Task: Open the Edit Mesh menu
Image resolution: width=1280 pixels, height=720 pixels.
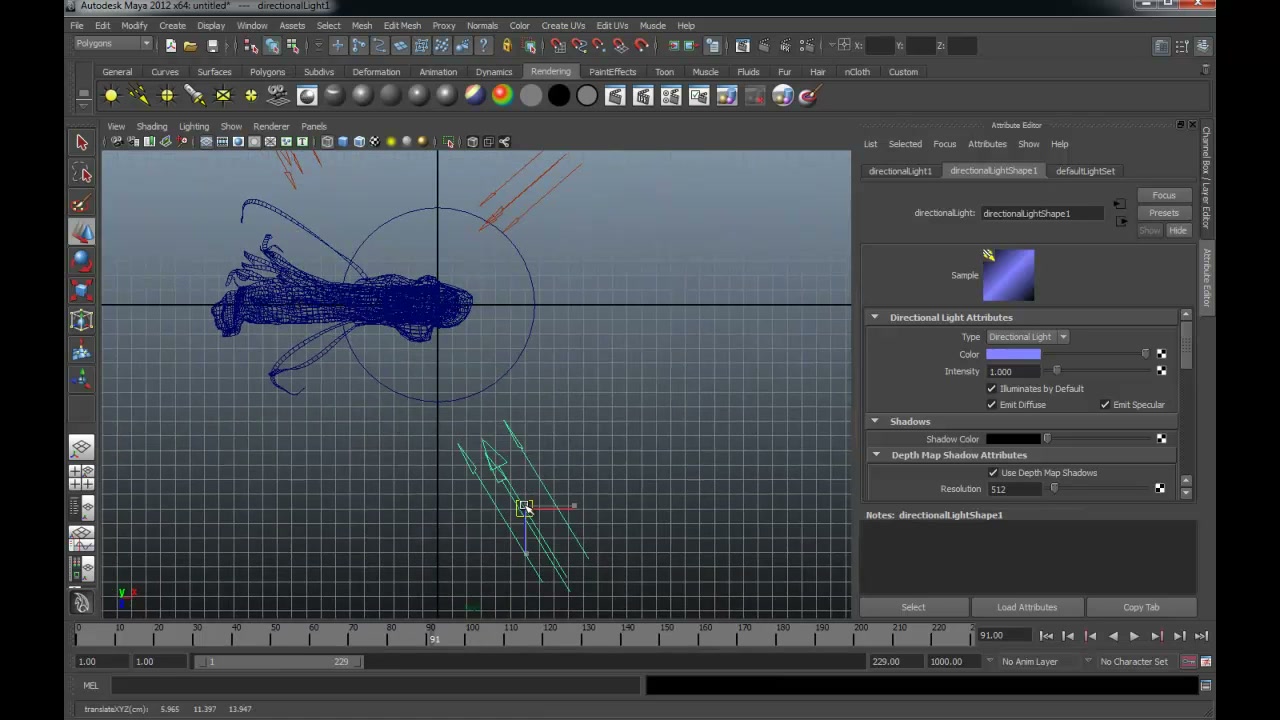Action: (x=402, y=25)
